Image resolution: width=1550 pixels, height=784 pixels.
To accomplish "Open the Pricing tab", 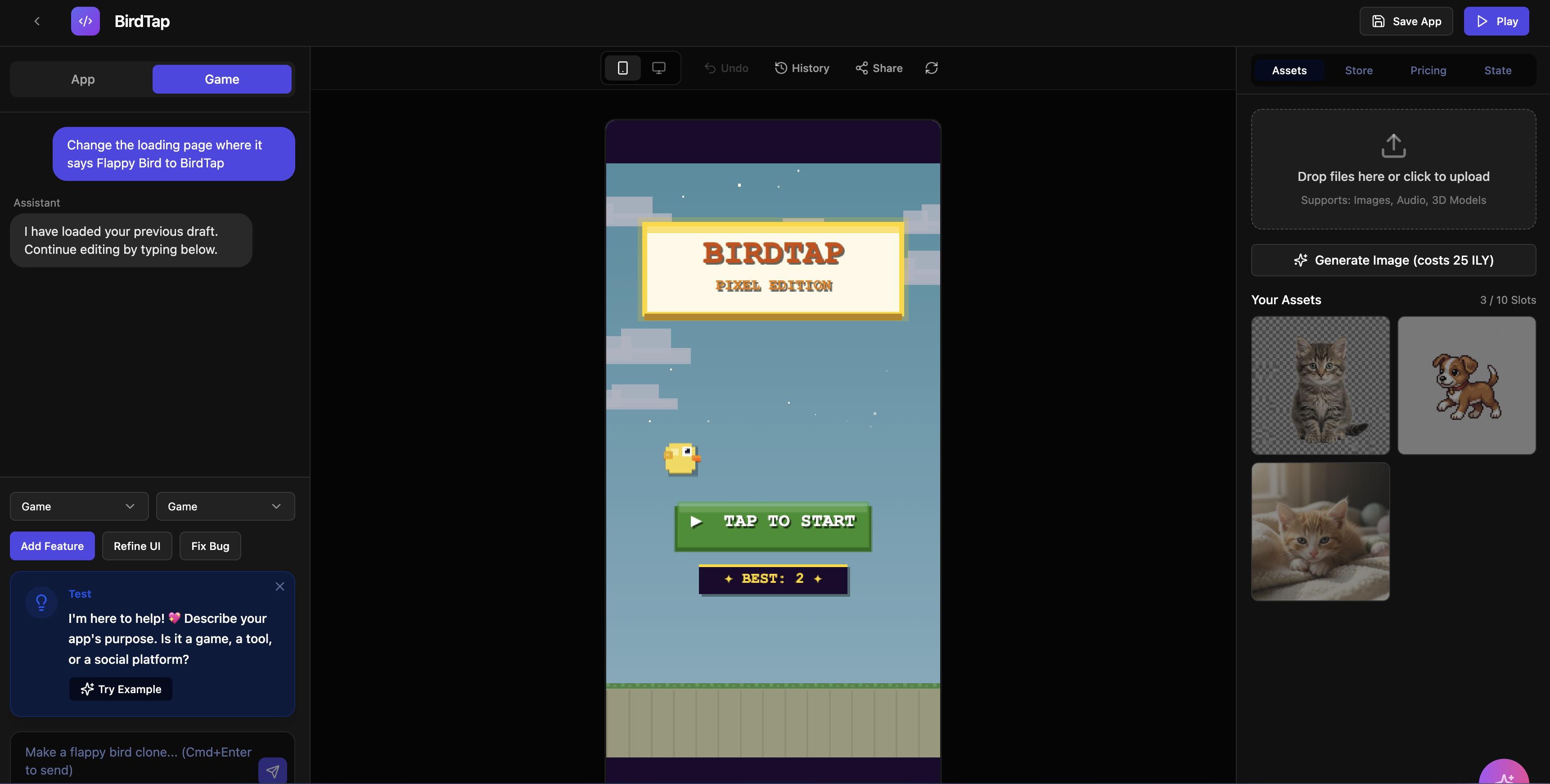I will click(1428, 70).
